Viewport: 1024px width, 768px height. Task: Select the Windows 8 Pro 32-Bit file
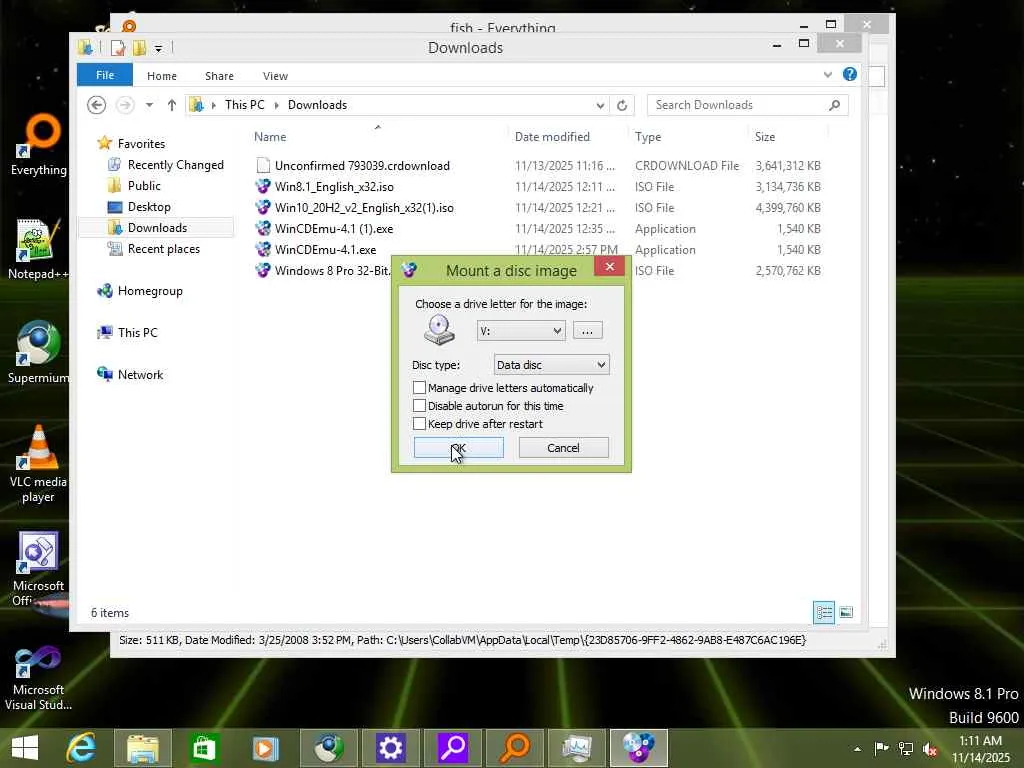pyautogui.click(x=332, y=270)
